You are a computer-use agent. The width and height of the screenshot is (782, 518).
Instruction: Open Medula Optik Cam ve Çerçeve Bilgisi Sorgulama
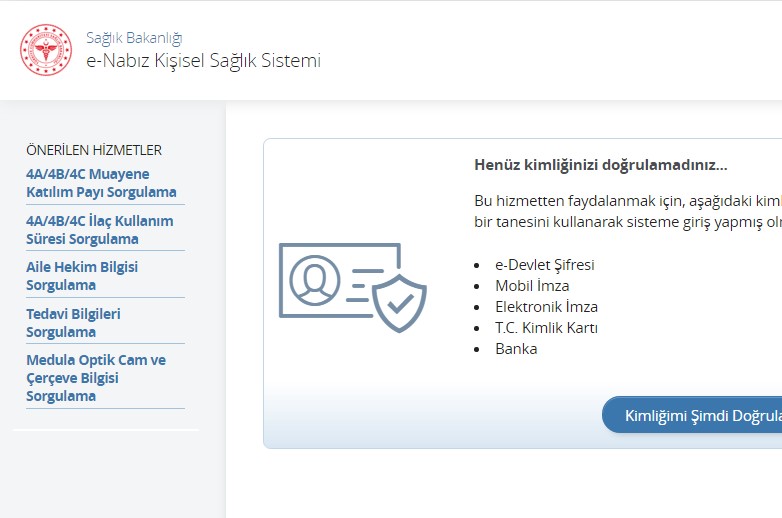(96, 377)
